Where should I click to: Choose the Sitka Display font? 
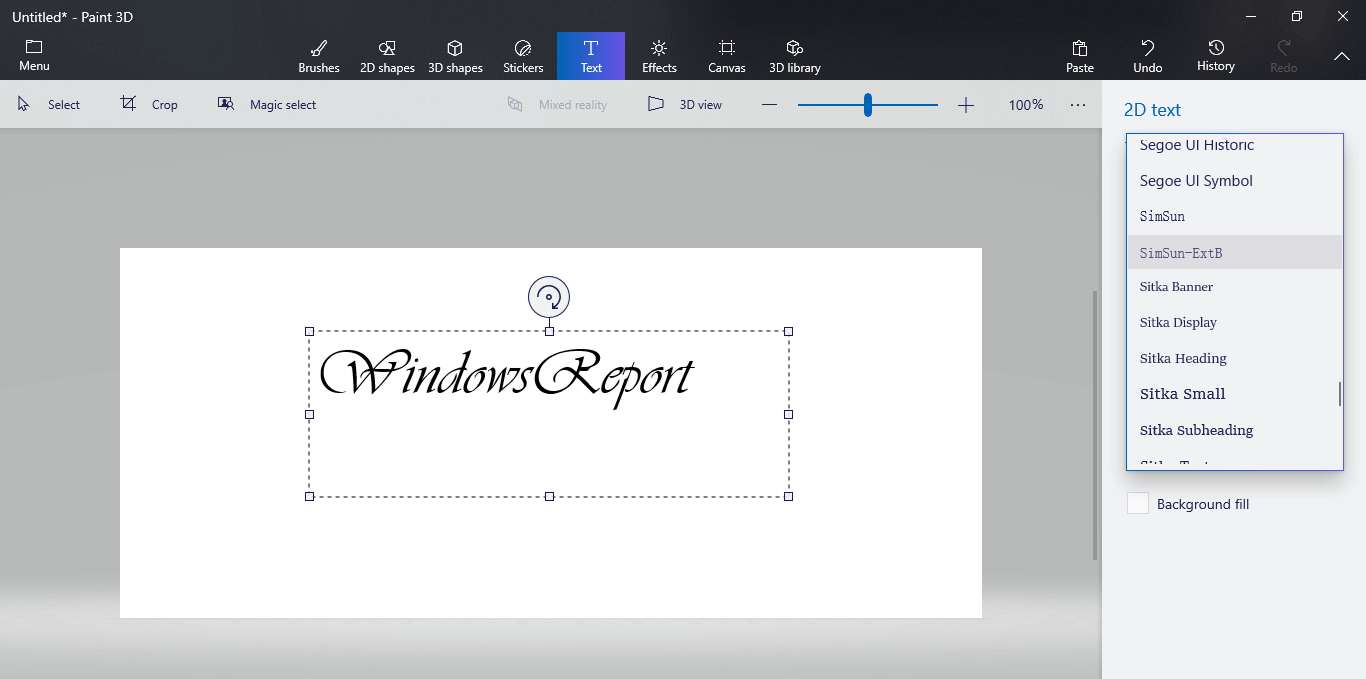click(1234, 322)
